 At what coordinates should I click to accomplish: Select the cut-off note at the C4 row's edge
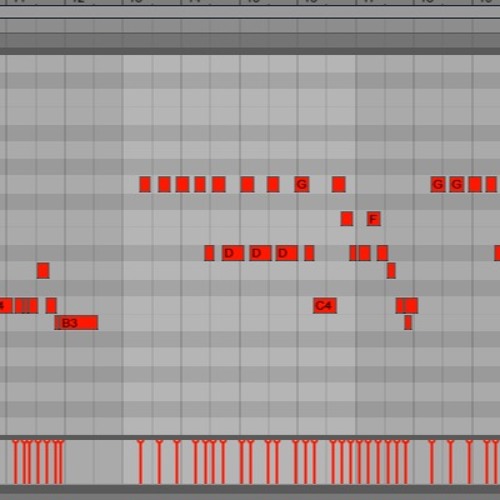(6, 306)
